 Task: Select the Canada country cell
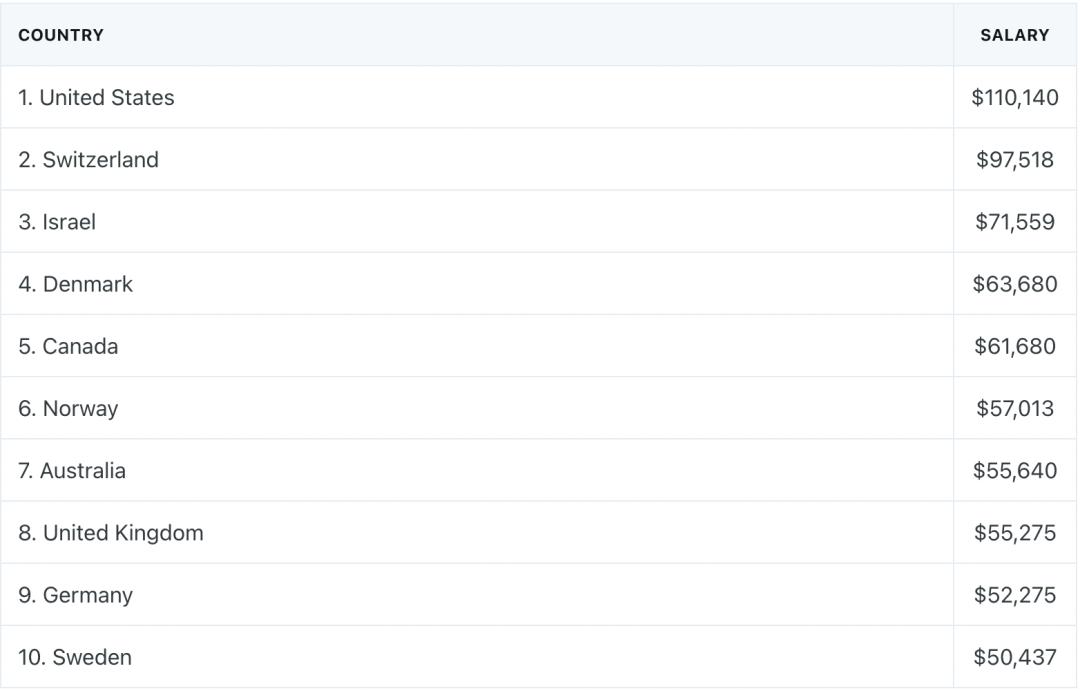[68, 346]
